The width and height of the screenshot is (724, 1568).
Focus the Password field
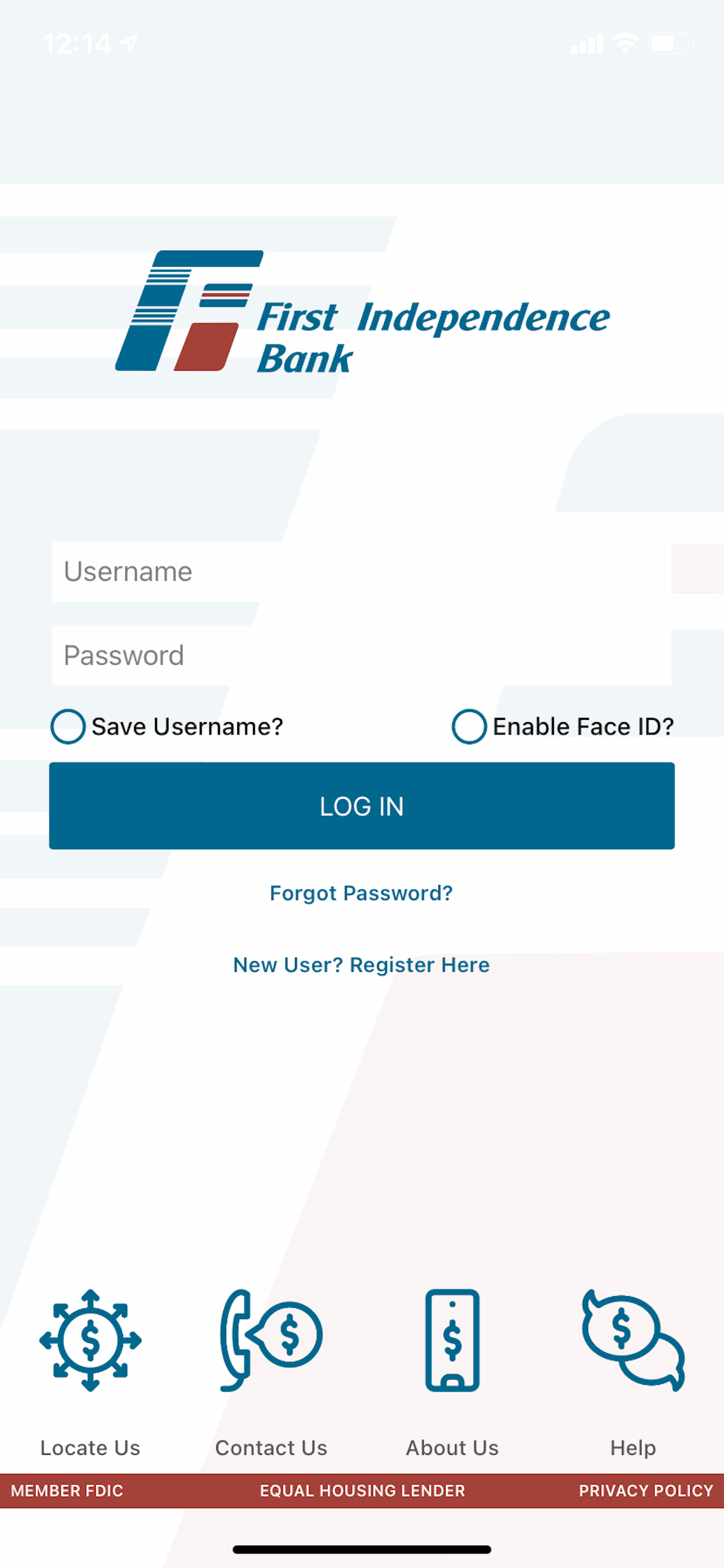pyautogui.click(x=362, y=656)
